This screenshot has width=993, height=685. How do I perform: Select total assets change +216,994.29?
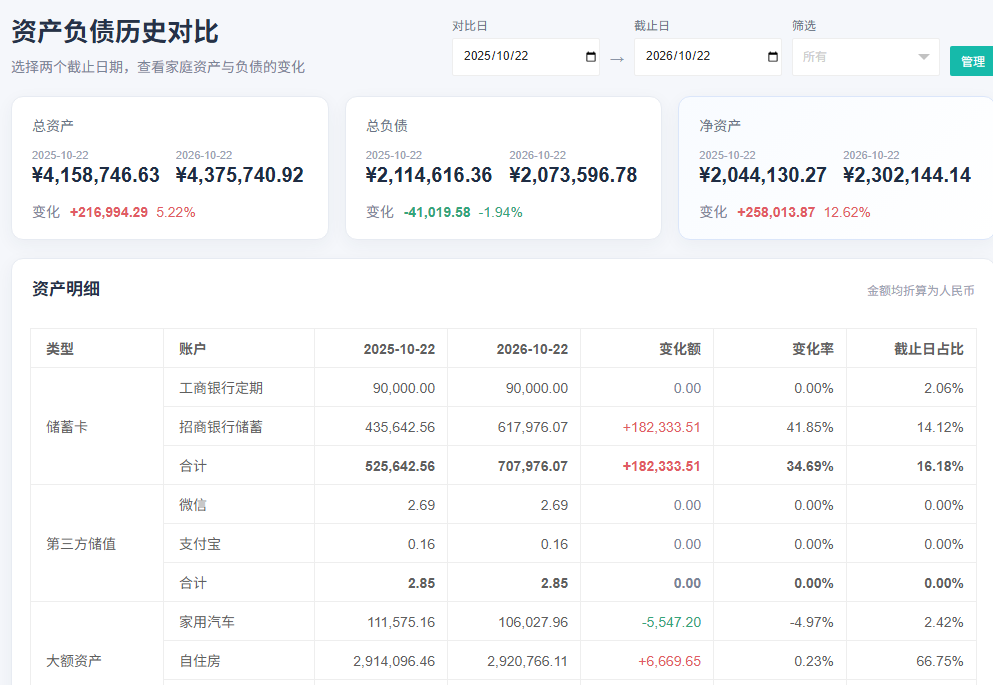(x=109, y=213)
